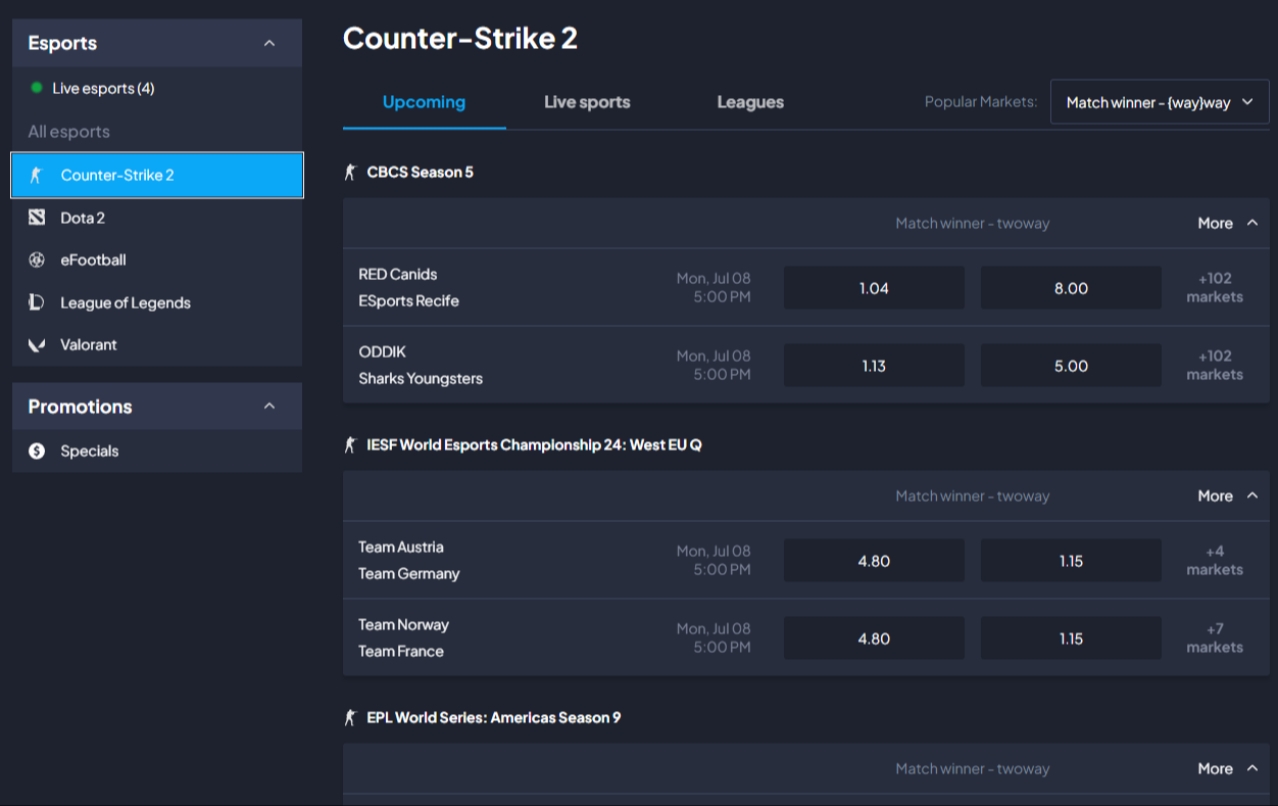Select Counter-Strike 2 in the sidebar
Viewport: 1278px width, 806px height.
[157, 175]
